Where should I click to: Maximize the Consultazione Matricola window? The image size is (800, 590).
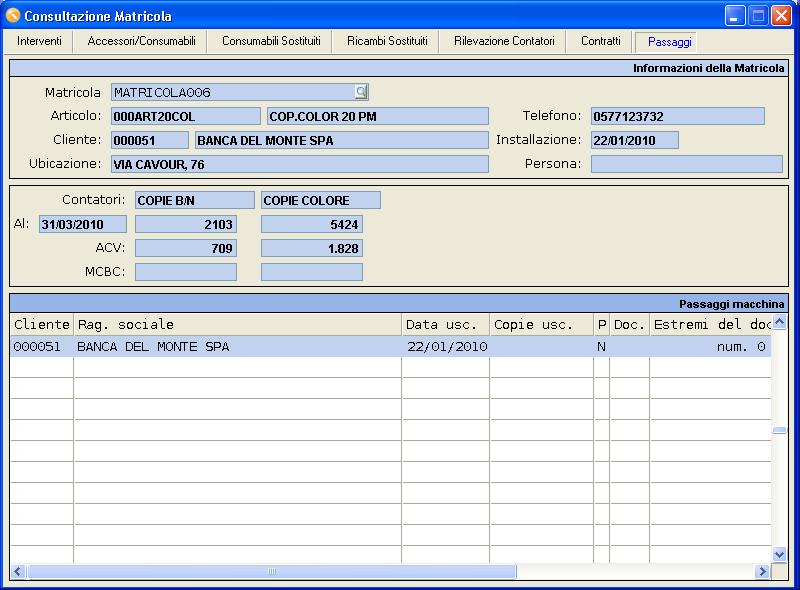pos(758,16)
